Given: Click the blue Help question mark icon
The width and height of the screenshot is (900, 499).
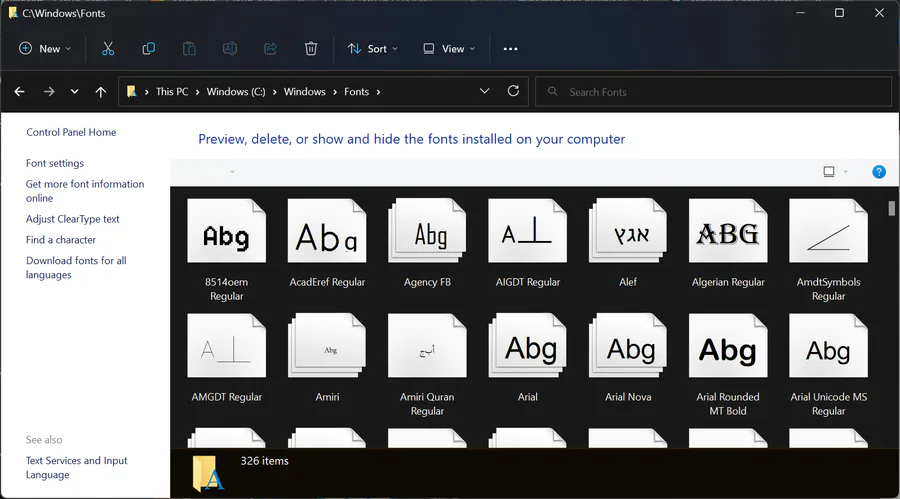Looking at the screenshot, I should click(878, 172).
